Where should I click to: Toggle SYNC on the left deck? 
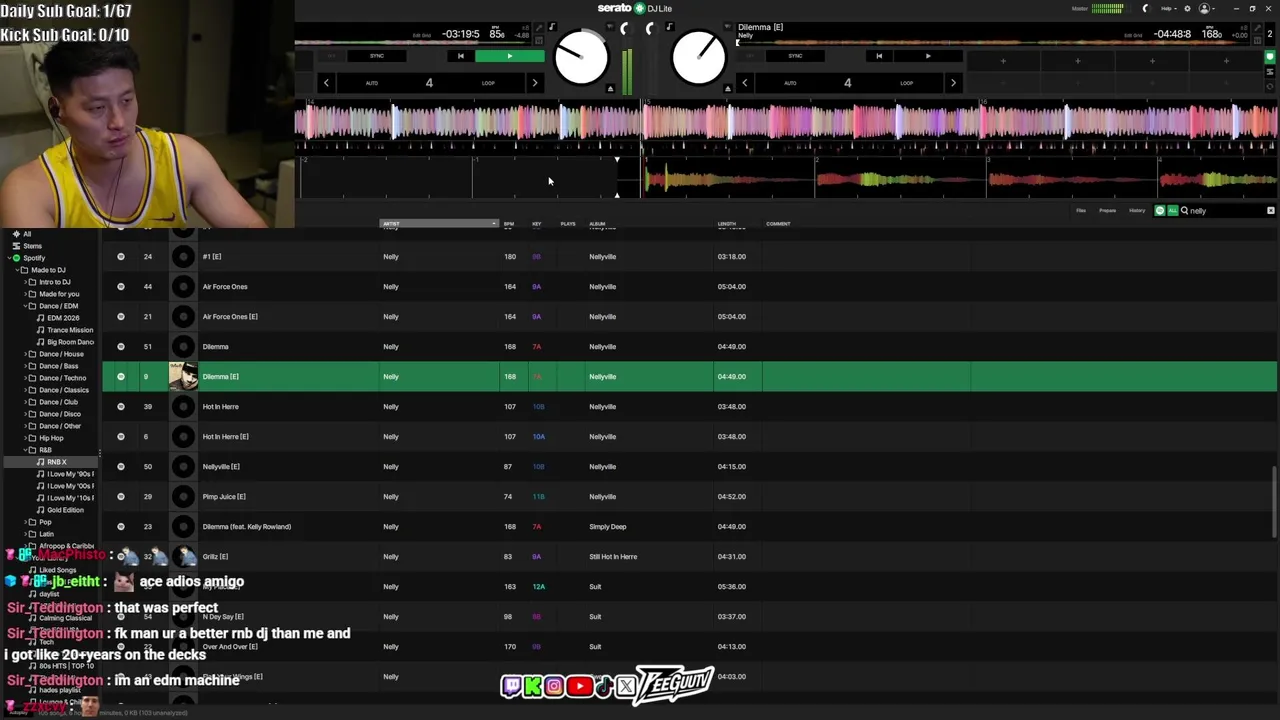(377, 56)
